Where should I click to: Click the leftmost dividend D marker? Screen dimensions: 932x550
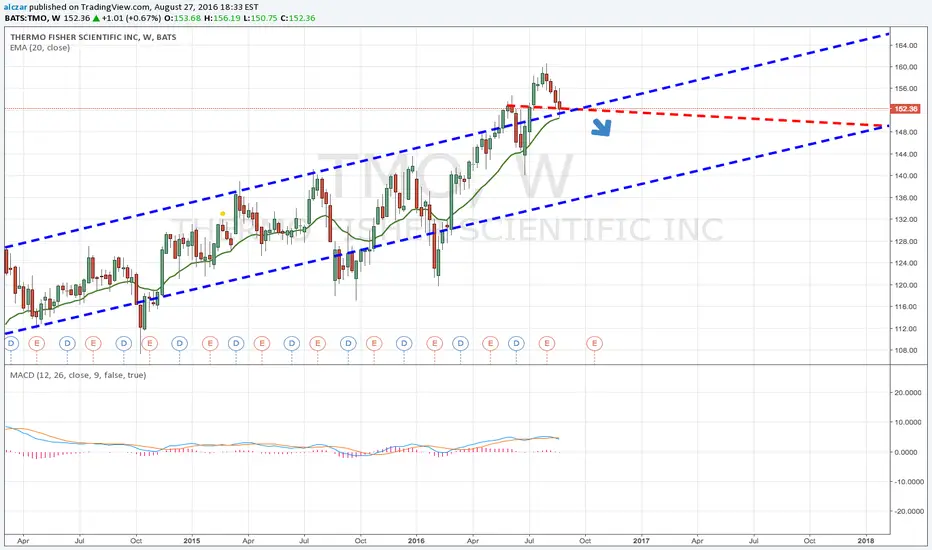(x=10, y=343)
